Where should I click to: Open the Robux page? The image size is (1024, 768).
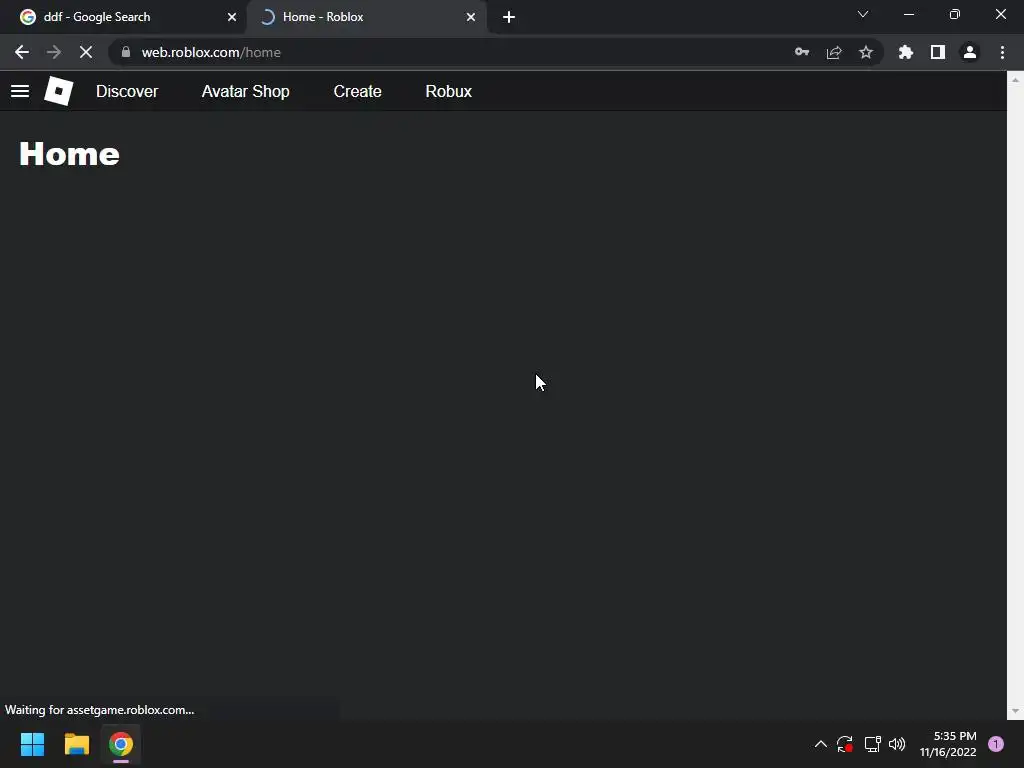(x=449, y=91)
